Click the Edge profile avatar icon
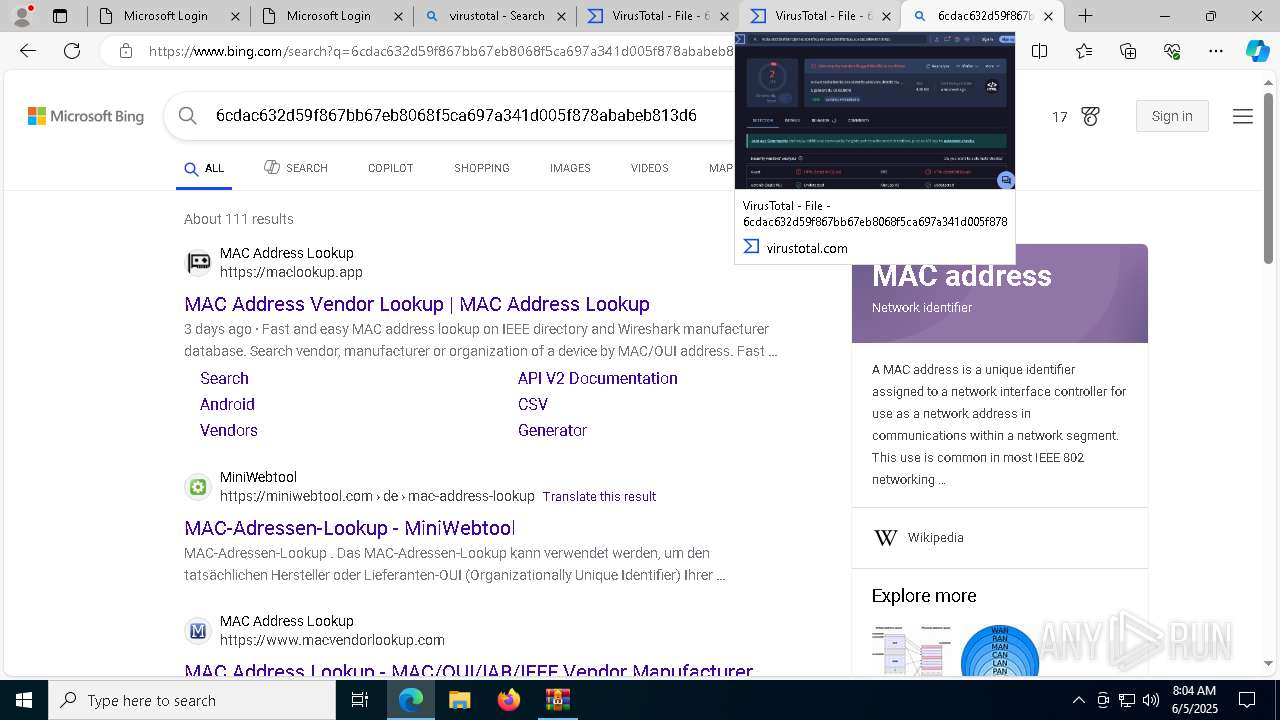Viewport: 1280px width, 720px height. point(22,16)
